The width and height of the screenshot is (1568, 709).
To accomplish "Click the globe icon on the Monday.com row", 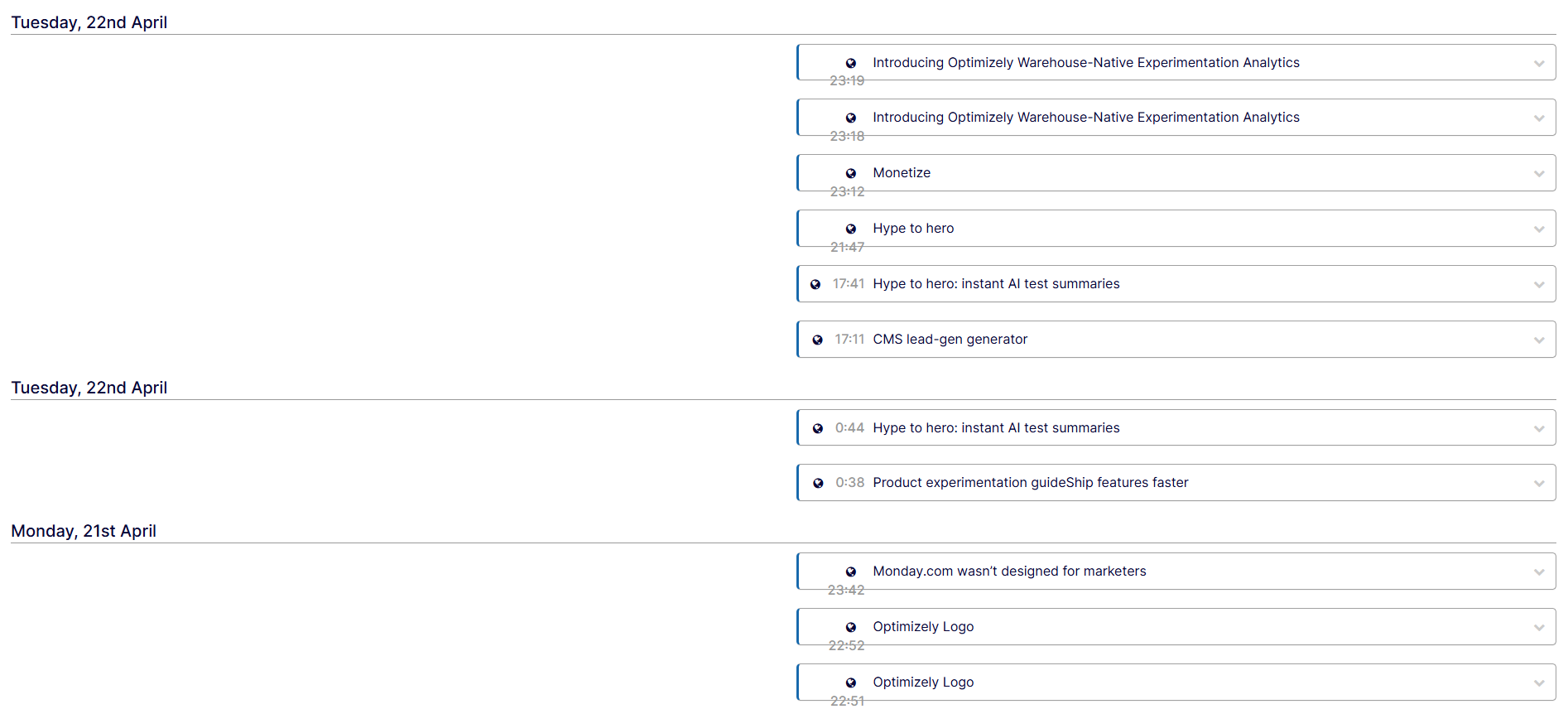I will pos(850,572).
